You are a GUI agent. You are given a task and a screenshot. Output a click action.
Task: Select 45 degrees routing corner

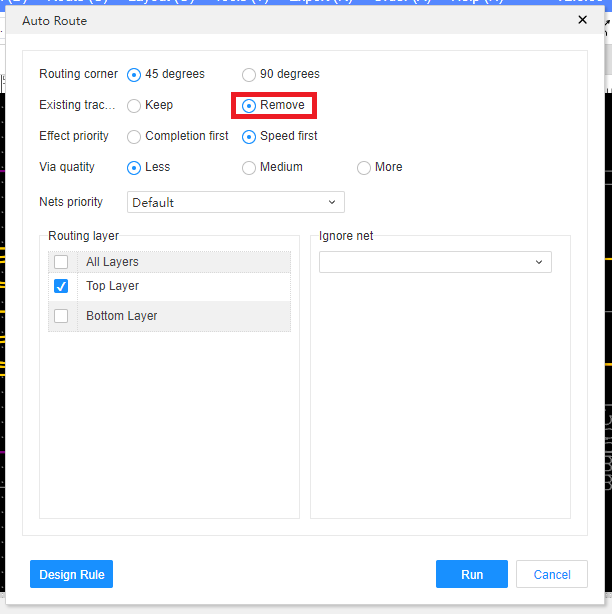pos(134,74)
